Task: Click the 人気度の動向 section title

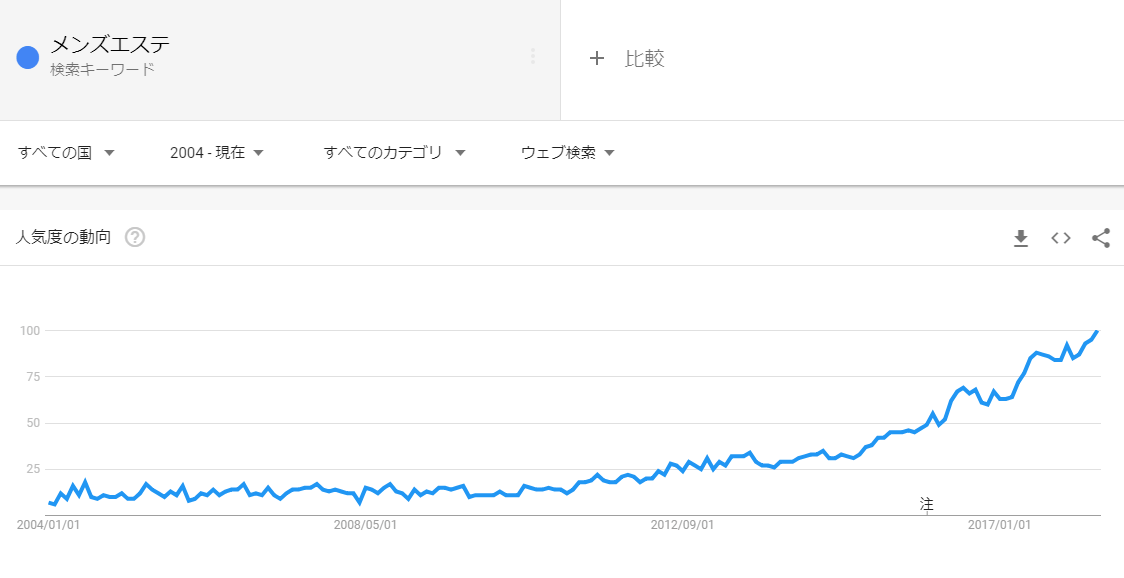Action: [64, 237]
